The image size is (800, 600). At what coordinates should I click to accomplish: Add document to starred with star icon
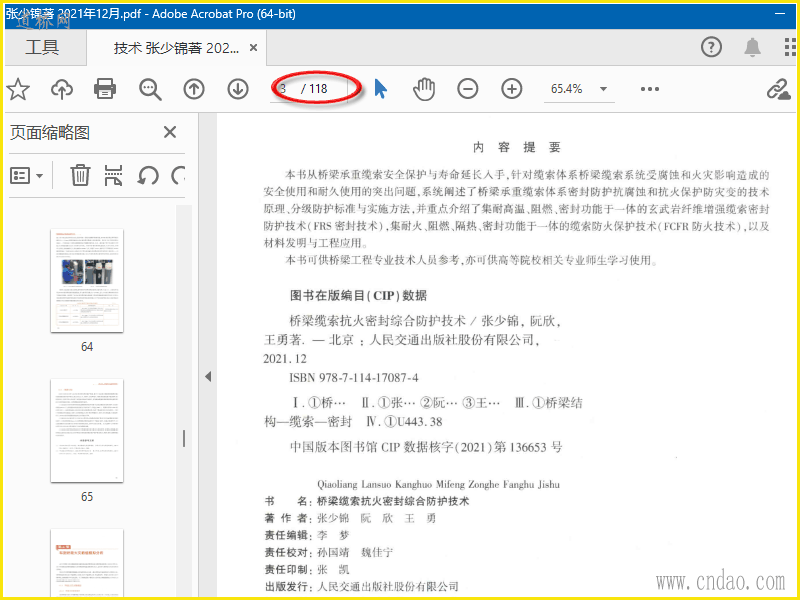18,89
